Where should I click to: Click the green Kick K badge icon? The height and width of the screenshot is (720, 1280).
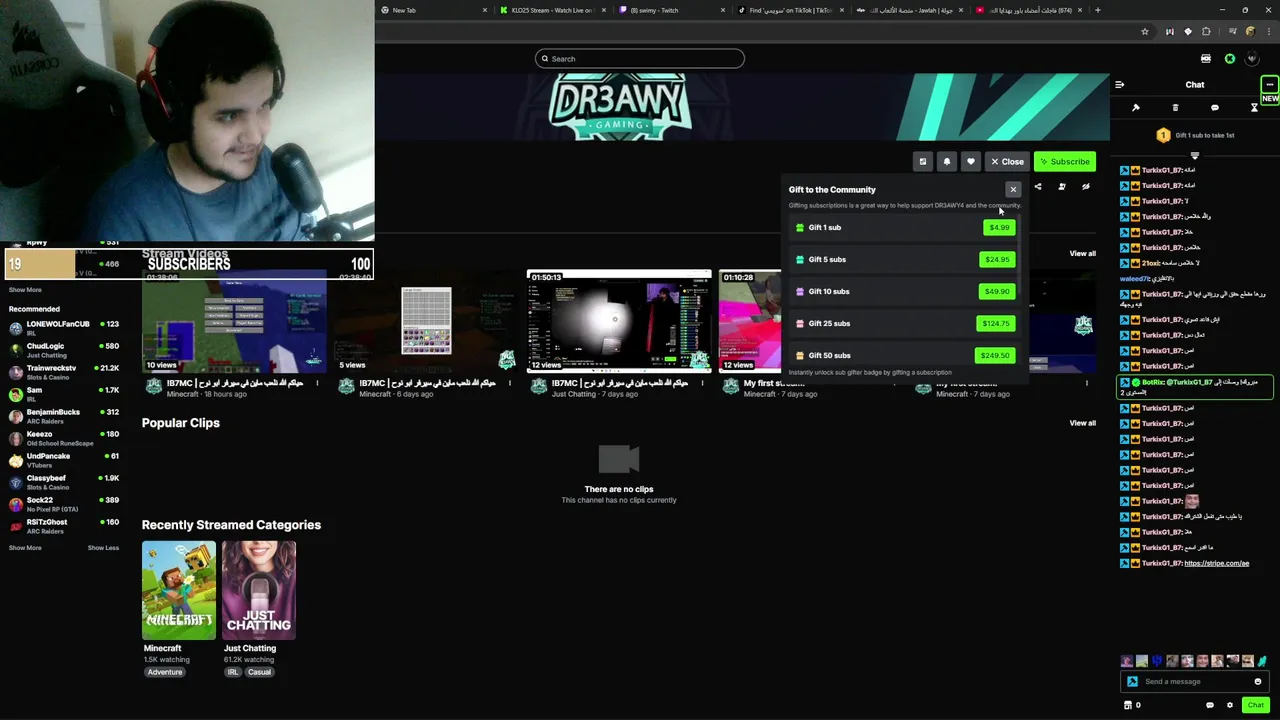1230,59
